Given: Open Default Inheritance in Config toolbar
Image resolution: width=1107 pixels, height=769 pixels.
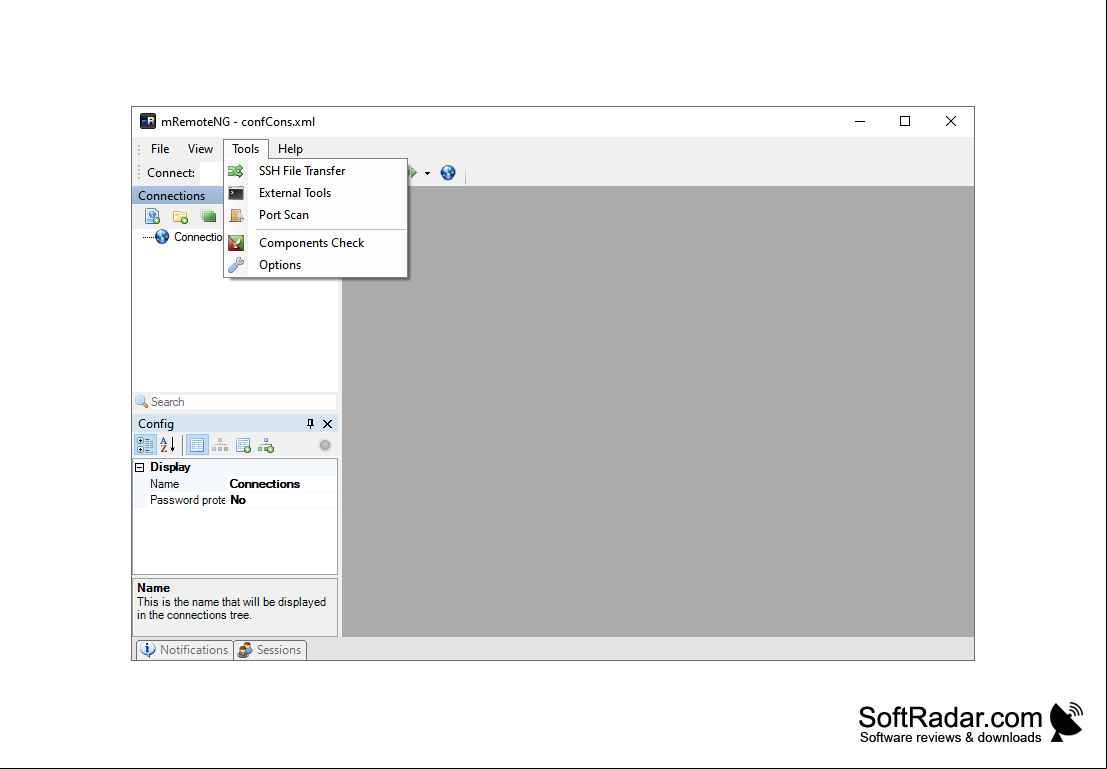Looking at the screenshot, I should 266,445.
